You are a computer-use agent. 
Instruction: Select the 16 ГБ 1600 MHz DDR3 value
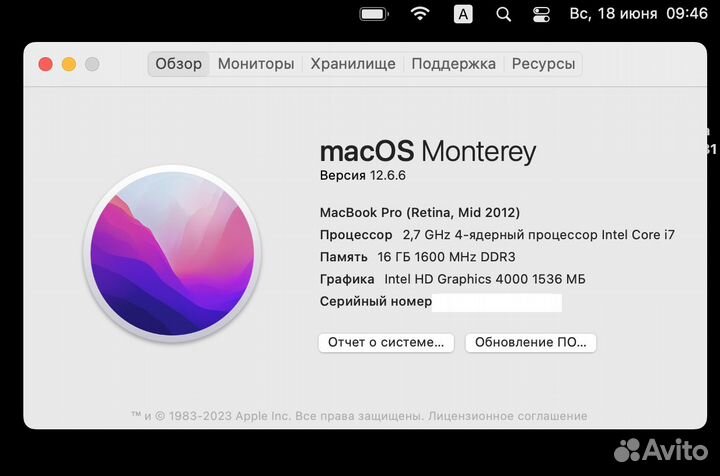click(446, 257)
